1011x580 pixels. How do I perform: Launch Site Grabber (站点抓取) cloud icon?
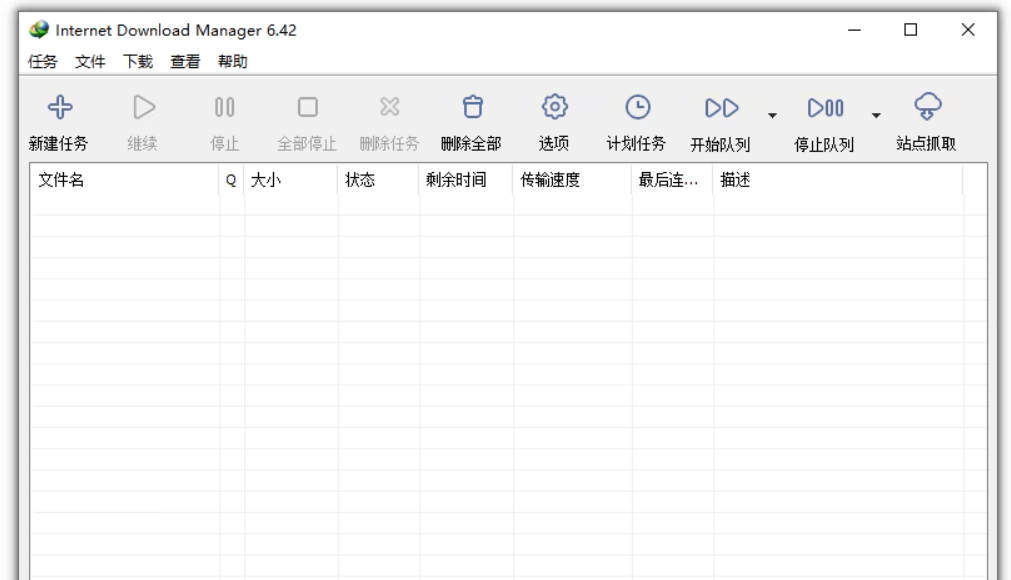coord(927,107)
